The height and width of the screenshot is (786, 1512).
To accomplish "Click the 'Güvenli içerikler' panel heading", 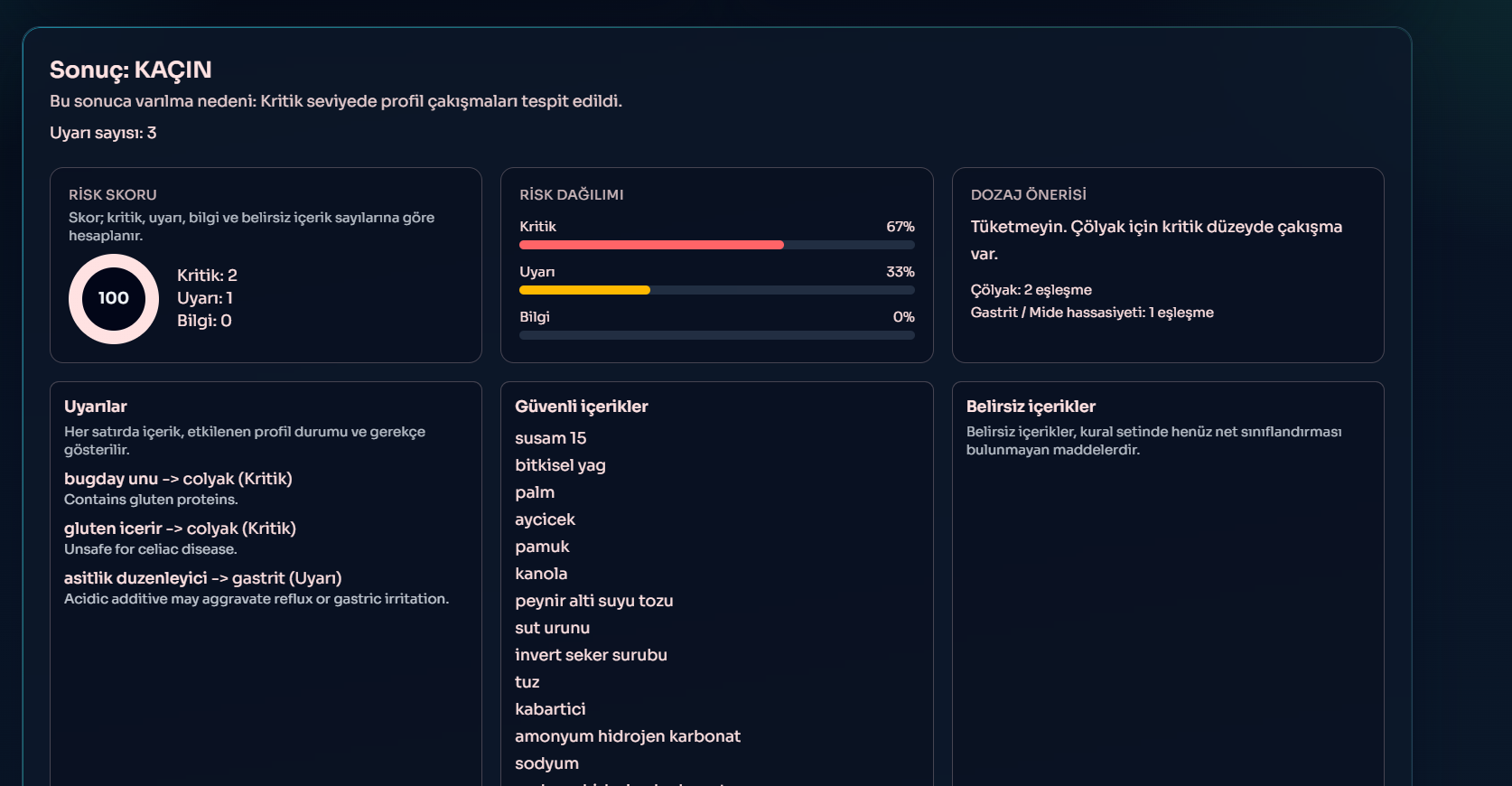I will point(581,407).
